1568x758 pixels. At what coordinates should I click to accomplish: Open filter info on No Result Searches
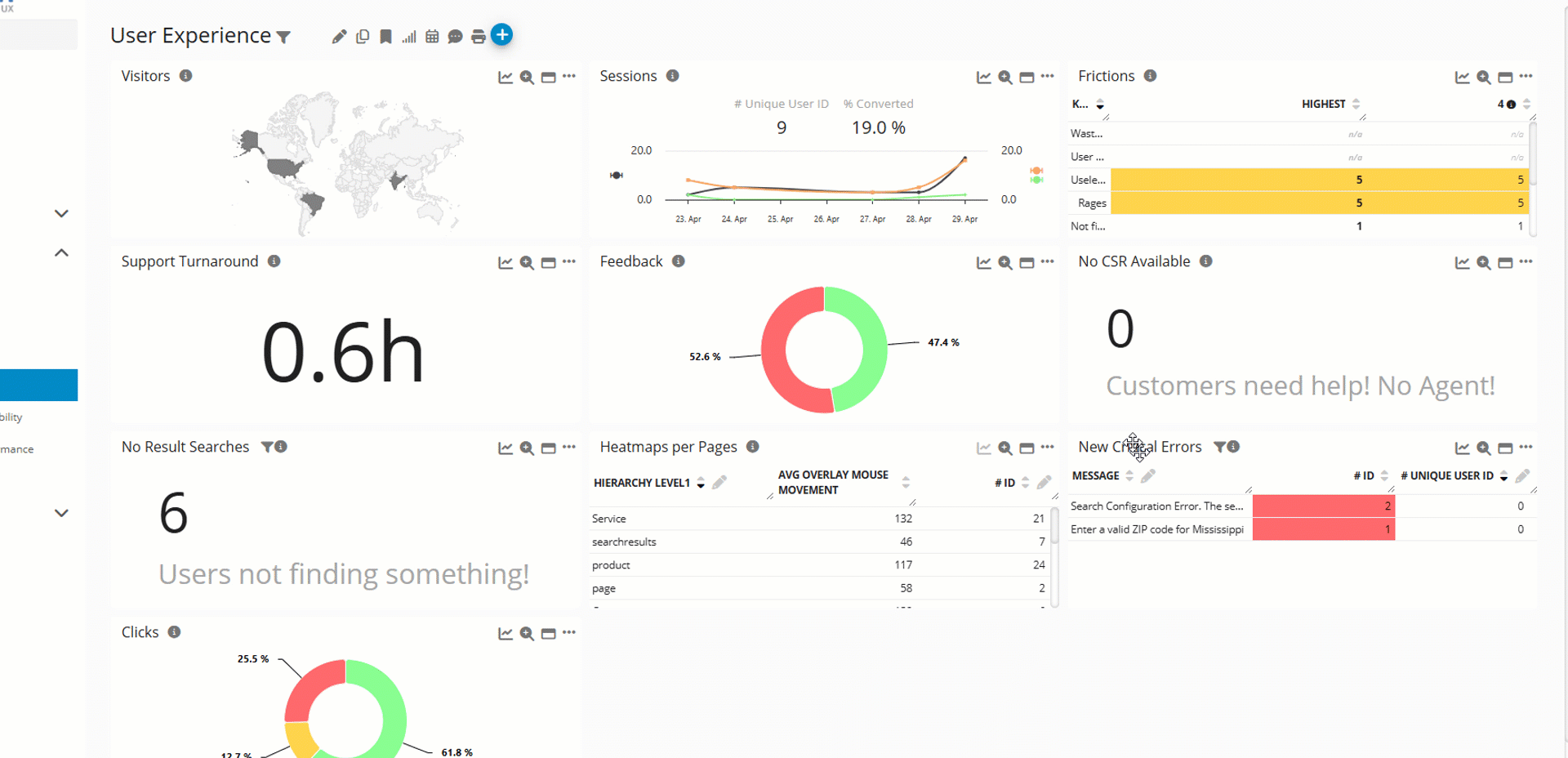pyautogui.click(x=274, y=447)
